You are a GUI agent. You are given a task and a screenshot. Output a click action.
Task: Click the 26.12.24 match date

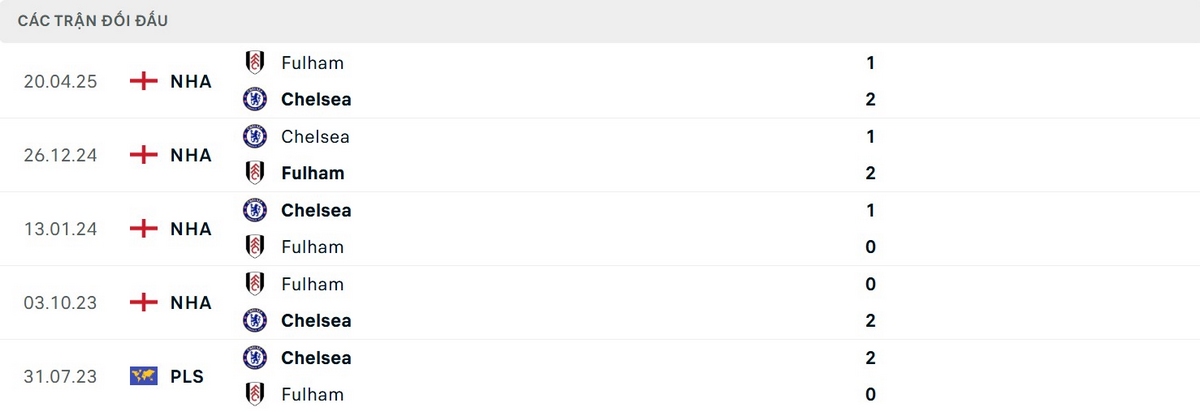tap(60, 155)
